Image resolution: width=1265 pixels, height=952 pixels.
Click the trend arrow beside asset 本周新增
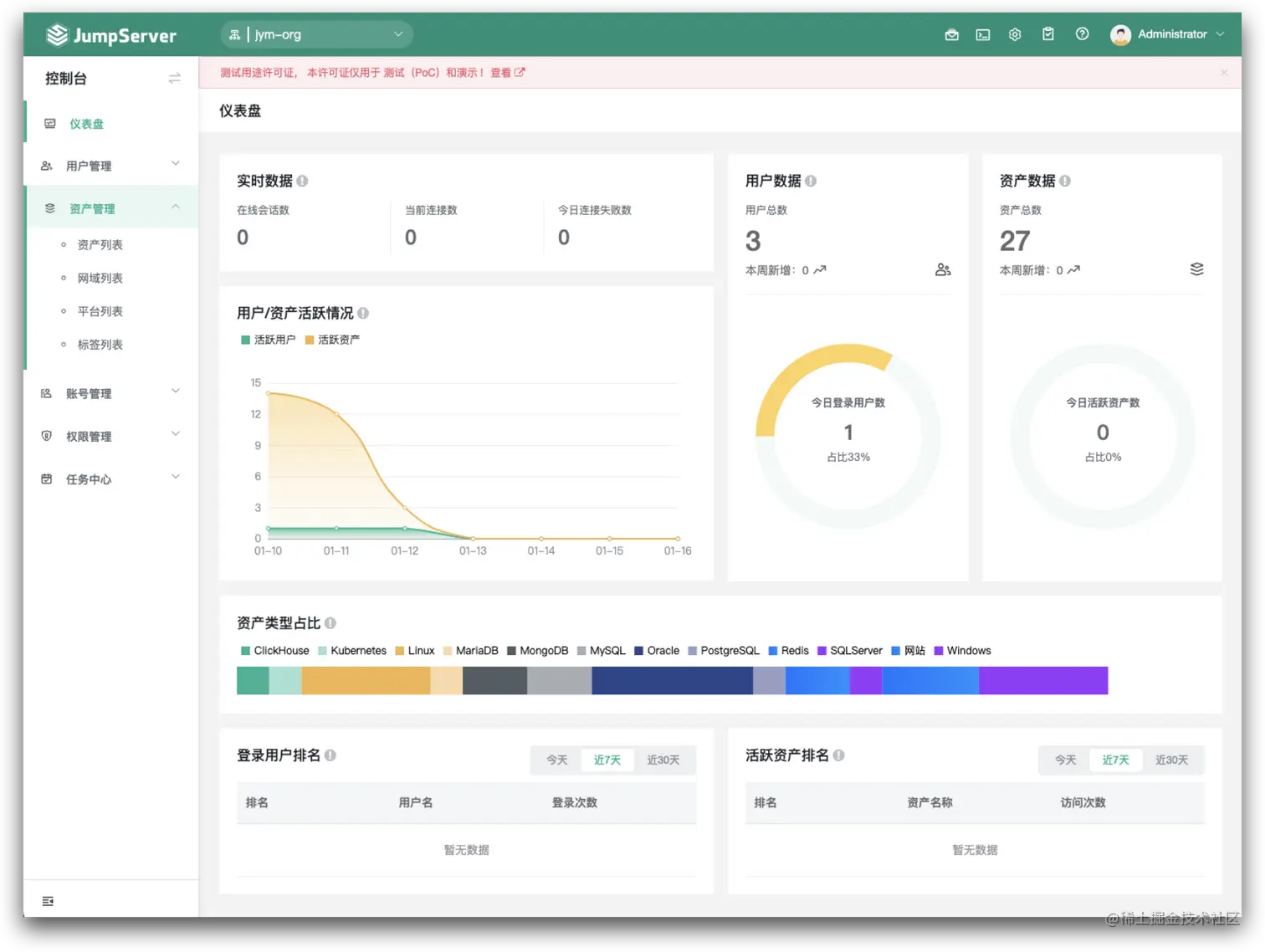[x=1074, y=270]
